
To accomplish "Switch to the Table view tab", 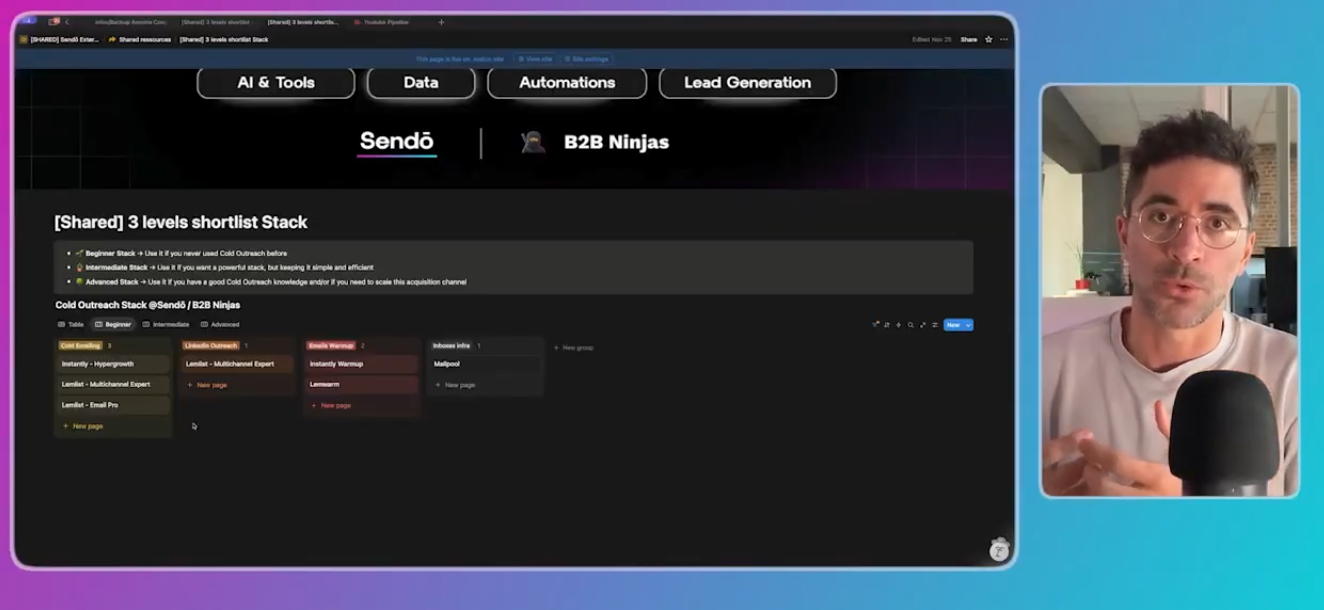I will 71,324.
